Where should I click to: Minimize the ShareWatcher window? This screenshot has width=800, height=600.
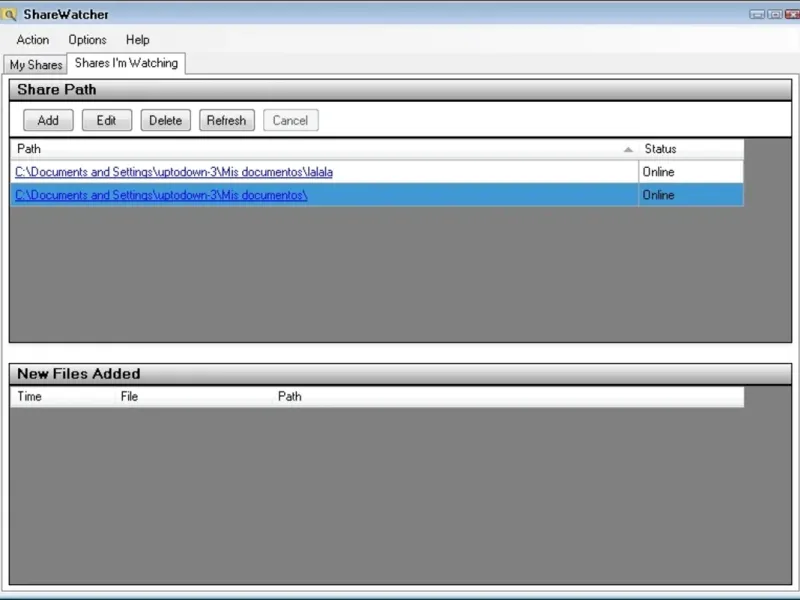click(x=757, y=14)
